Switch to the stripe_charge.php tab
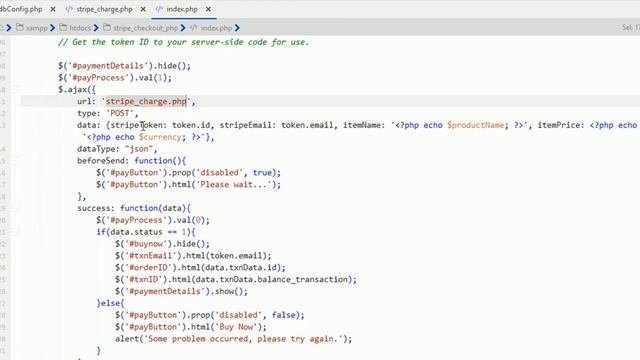 pyautogui.click(x=104, y=9)
